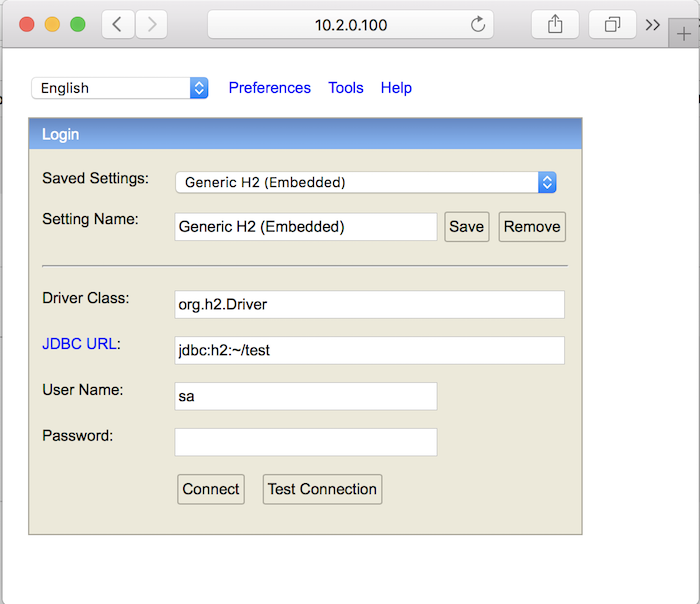Click the Connect button

point(211,489)
